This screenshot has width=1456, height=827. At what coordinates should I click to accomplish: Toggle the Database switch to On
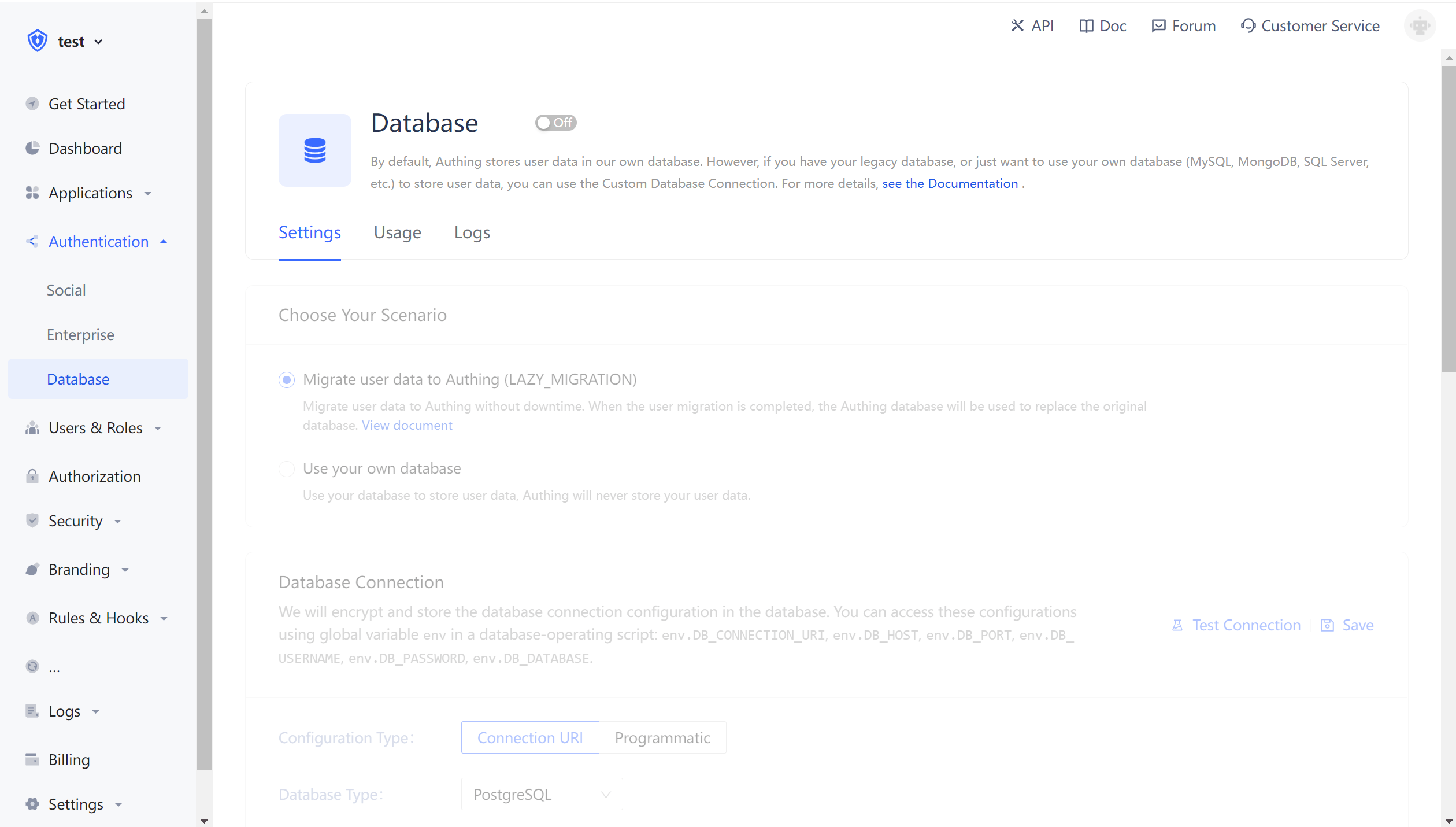(555, 123)
